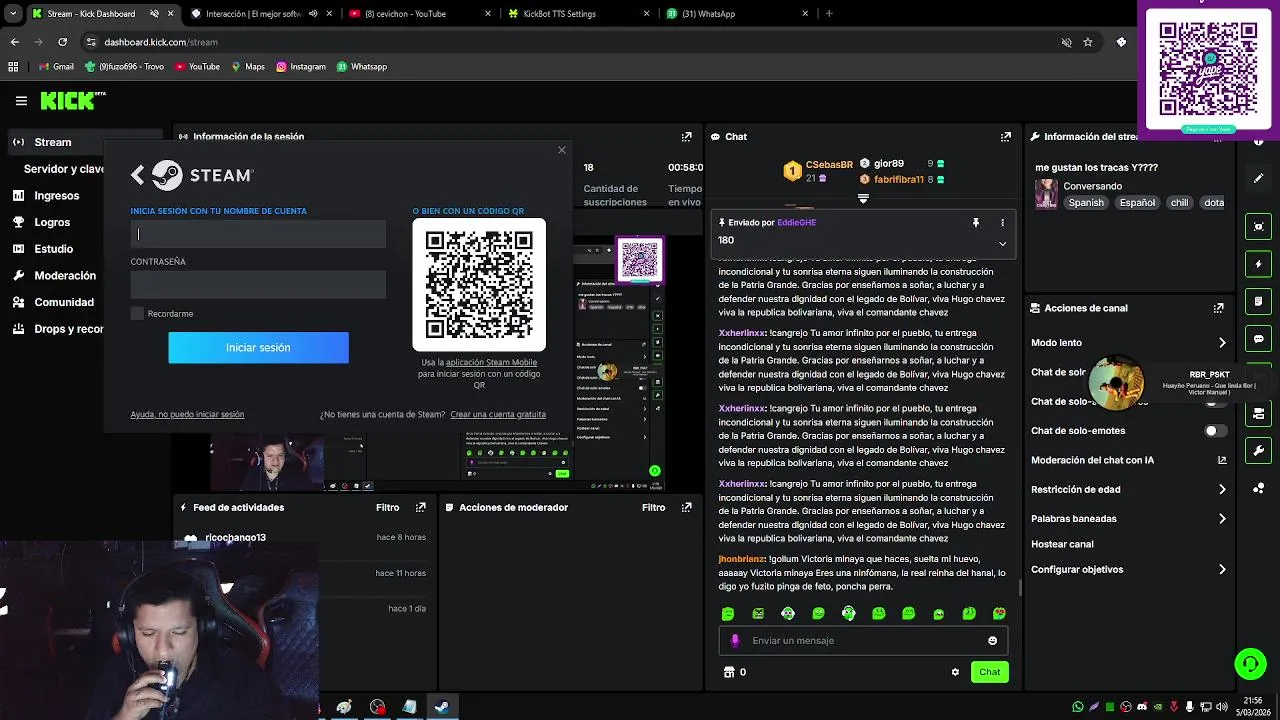Open the Gmail bookmark

click(56, 67)
